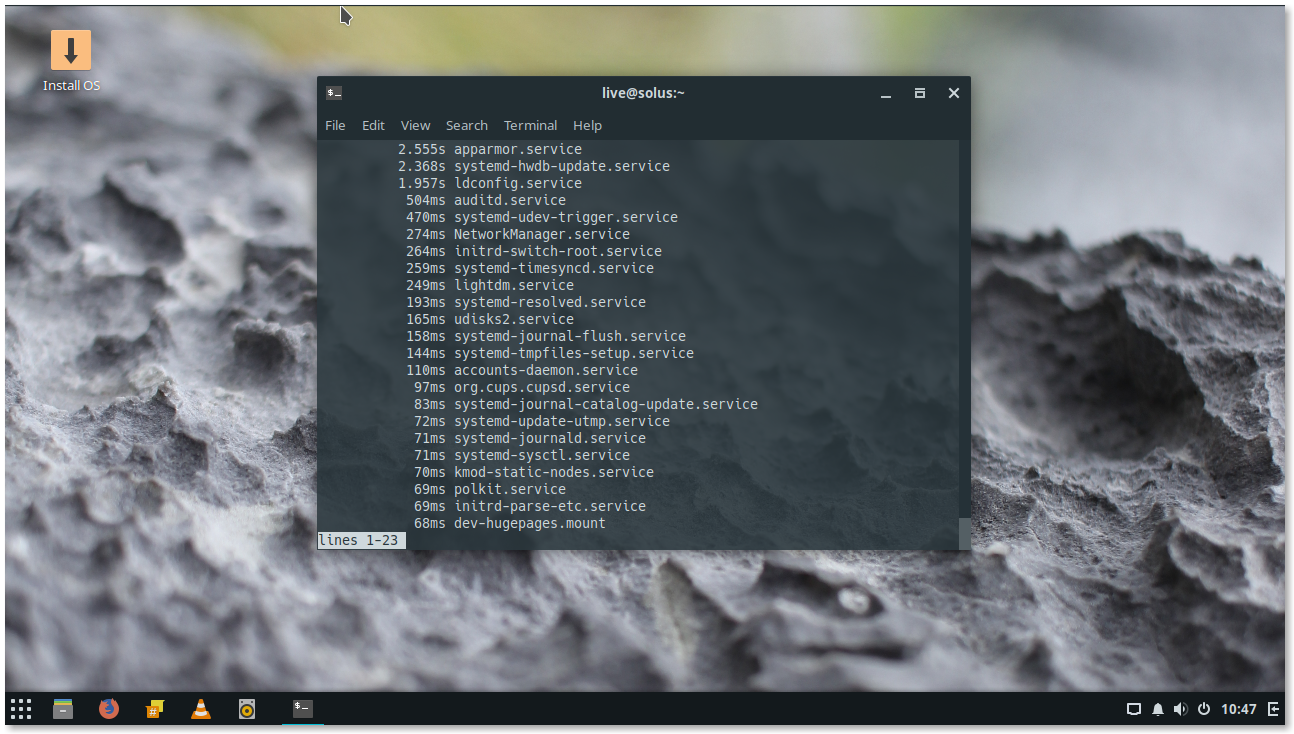The width and height of the screenshot is (1294, 734).
Task: Click the kmod-static-nodes.service line
Action: coord(534,472)
